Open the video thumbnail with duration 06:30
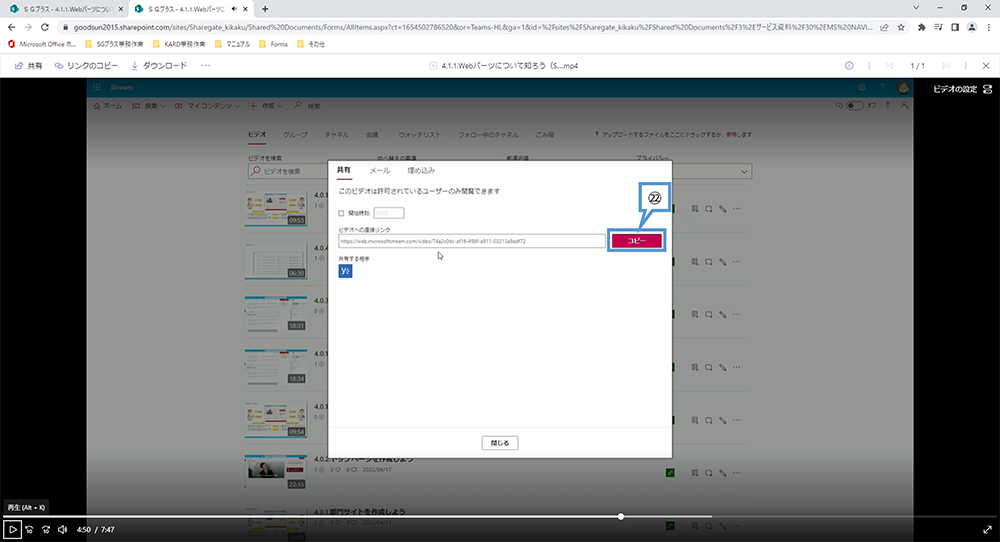 tap(276, 260)
